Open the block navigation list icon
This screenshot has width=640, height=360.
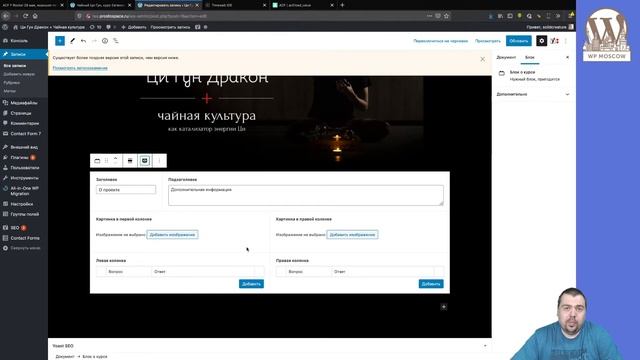pos(116,41)
